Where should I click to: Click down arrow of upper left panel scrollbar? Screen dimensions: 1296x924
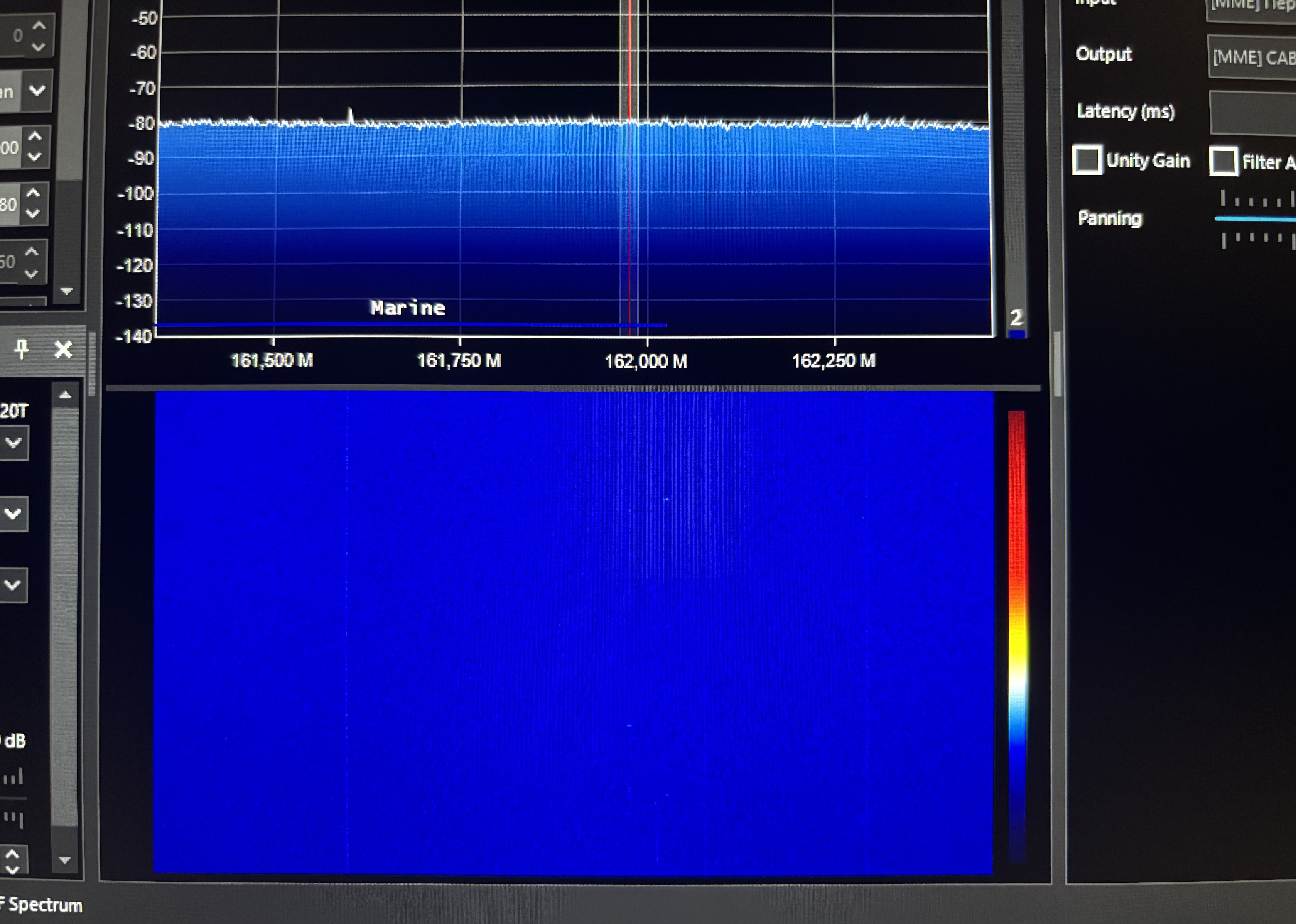[x=66, y=291]
